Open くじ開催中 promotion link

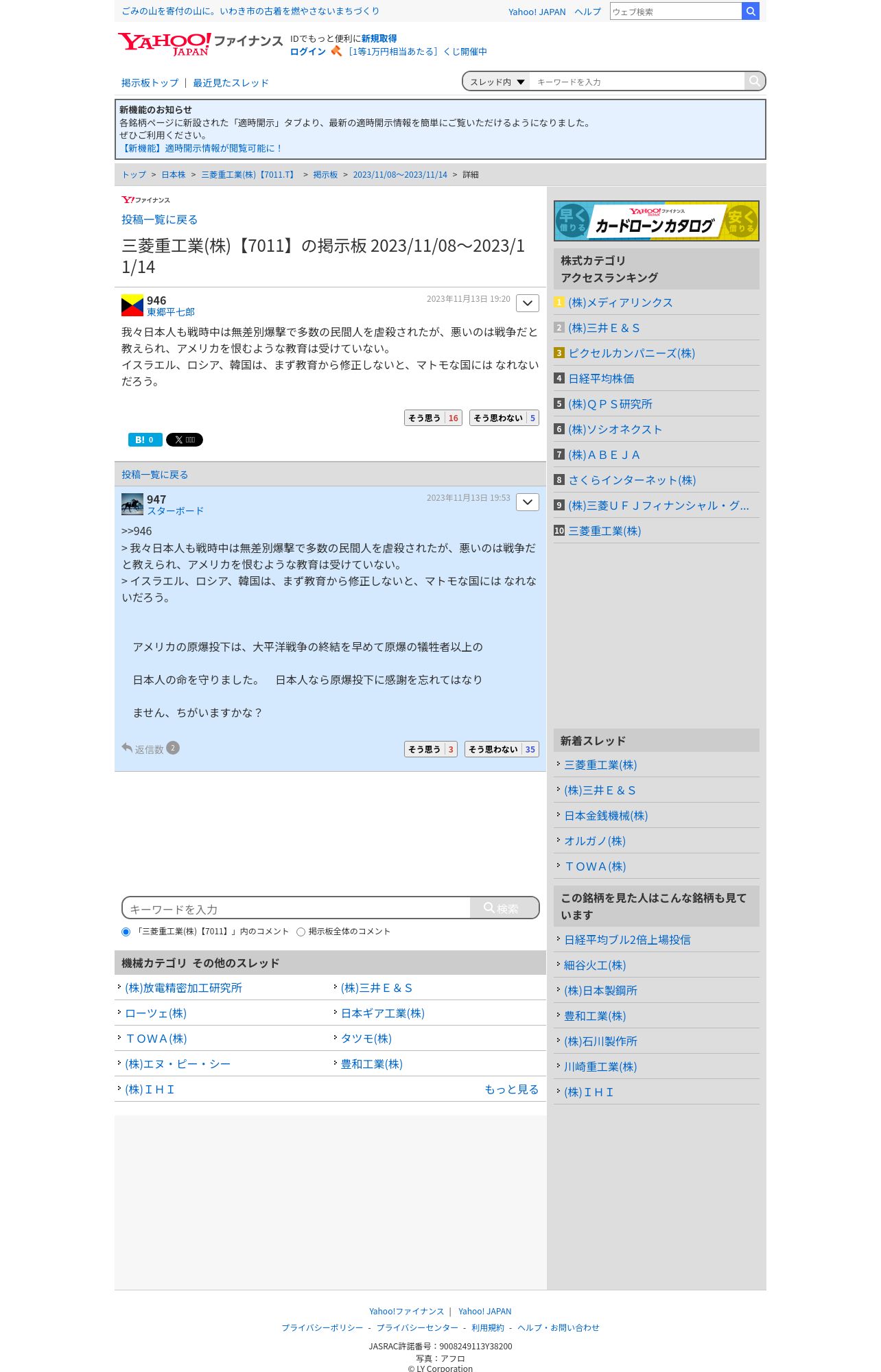[x=417, y=51]
